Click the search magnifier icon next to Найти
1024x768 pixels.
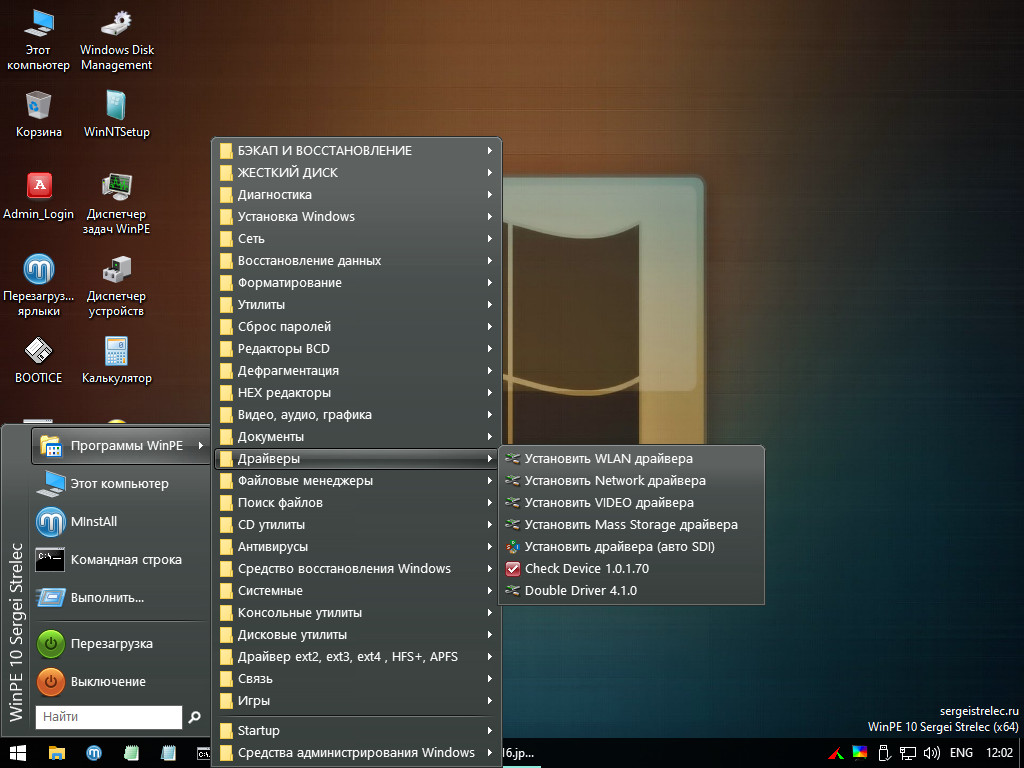pyautogui.click(x=195, y=717)
